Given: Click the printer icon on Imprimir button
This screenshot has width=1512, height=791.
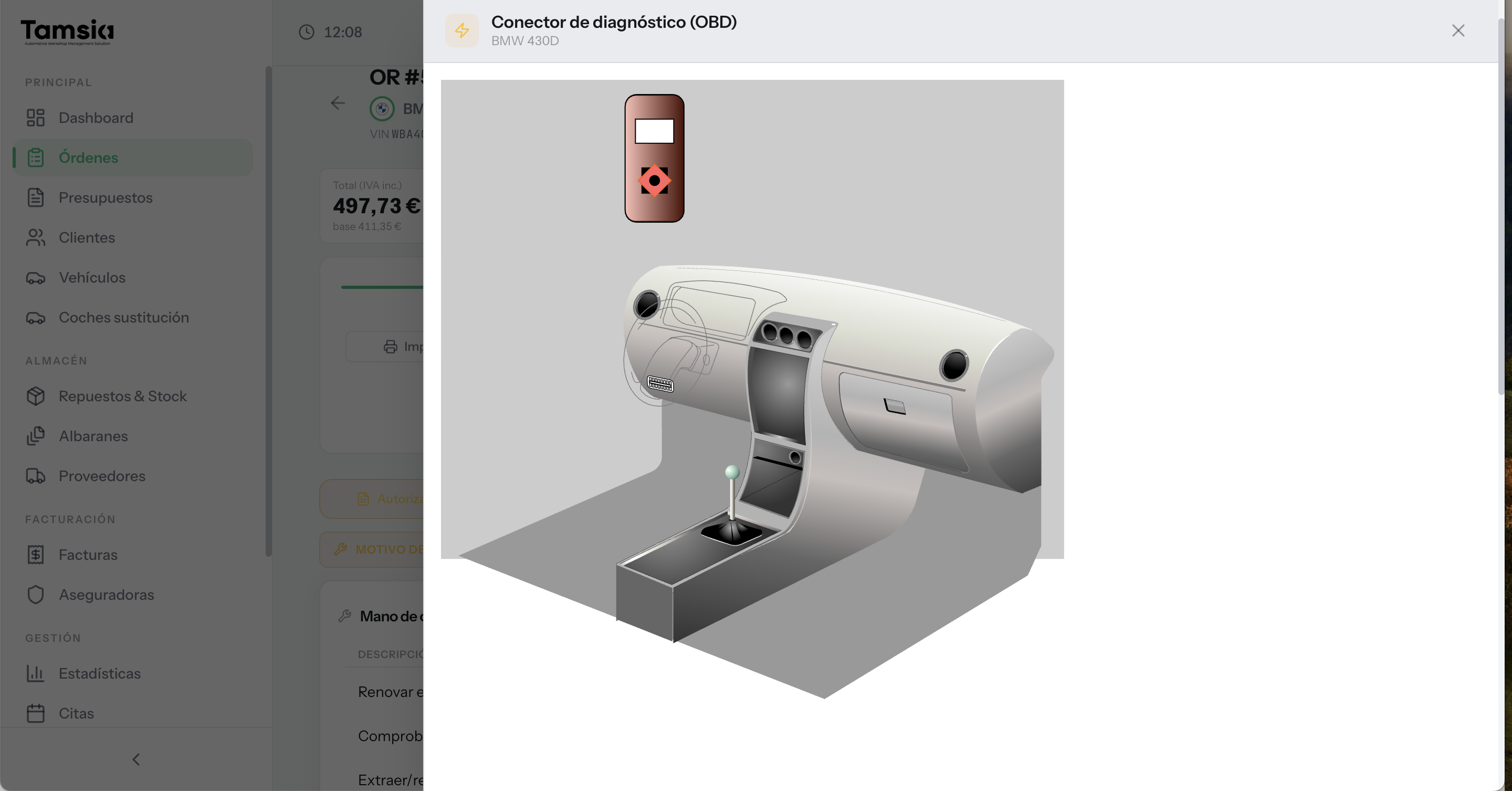Looking at the screenshot, I should (390, 347).
